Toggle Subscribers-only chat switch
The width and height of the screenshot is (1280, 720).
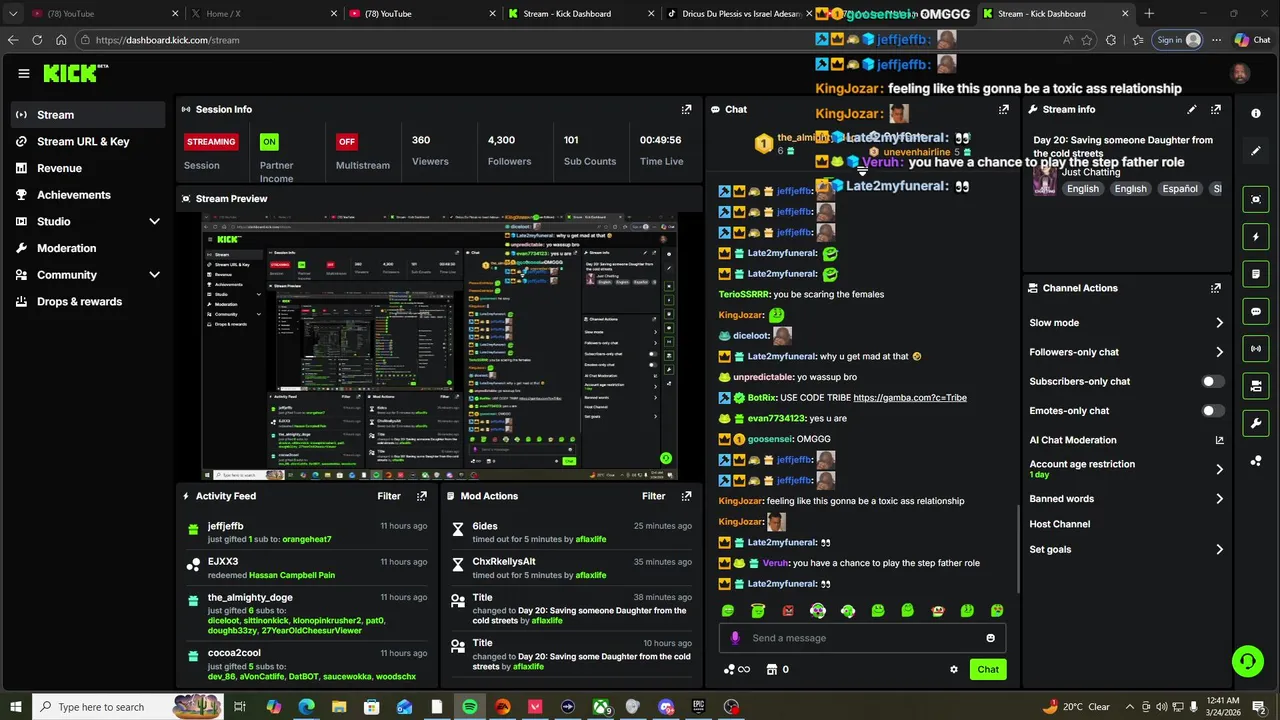pos(1212,381)
